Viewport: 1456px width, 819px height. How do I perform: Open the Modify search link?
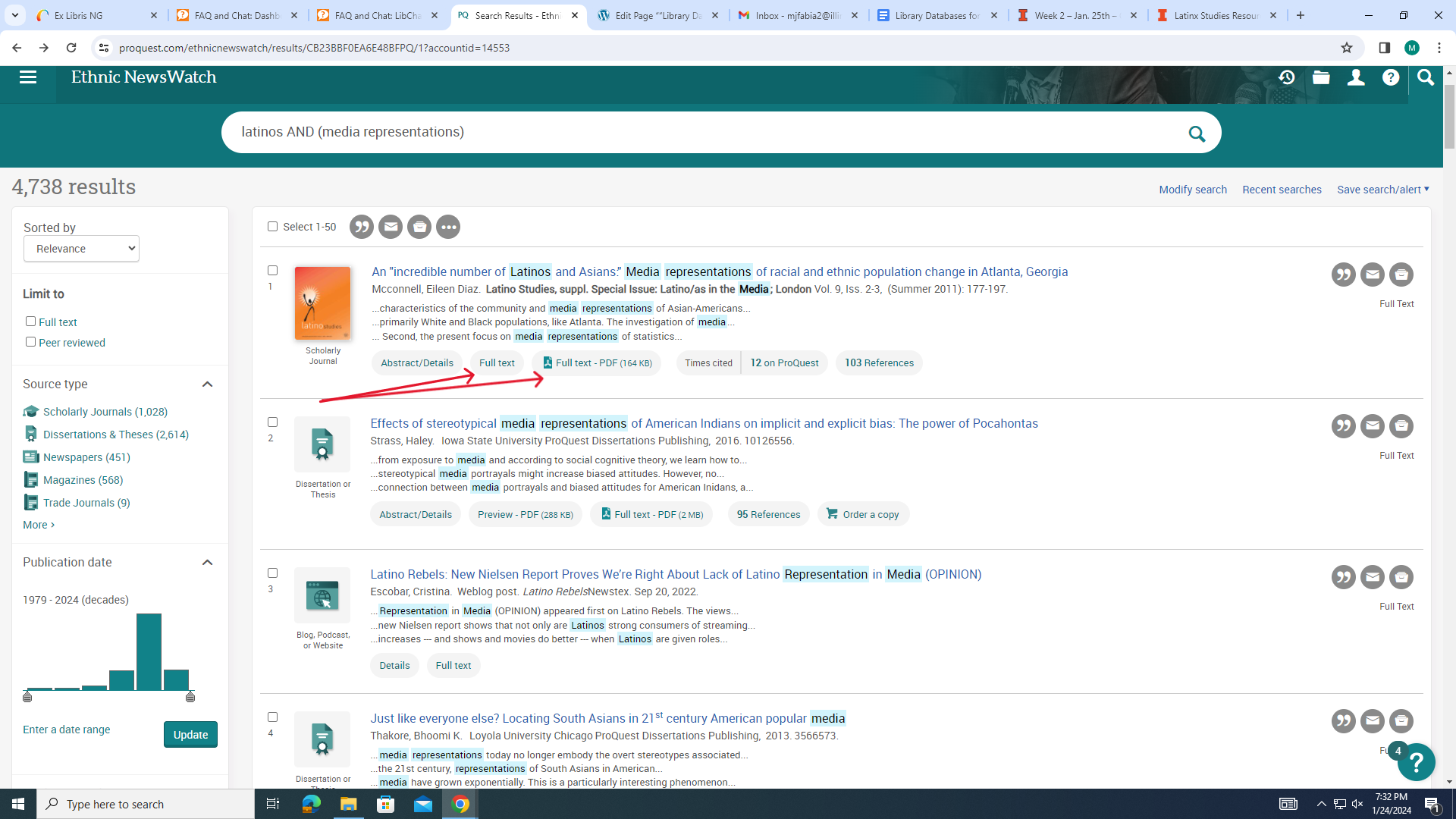point(1192,190)
